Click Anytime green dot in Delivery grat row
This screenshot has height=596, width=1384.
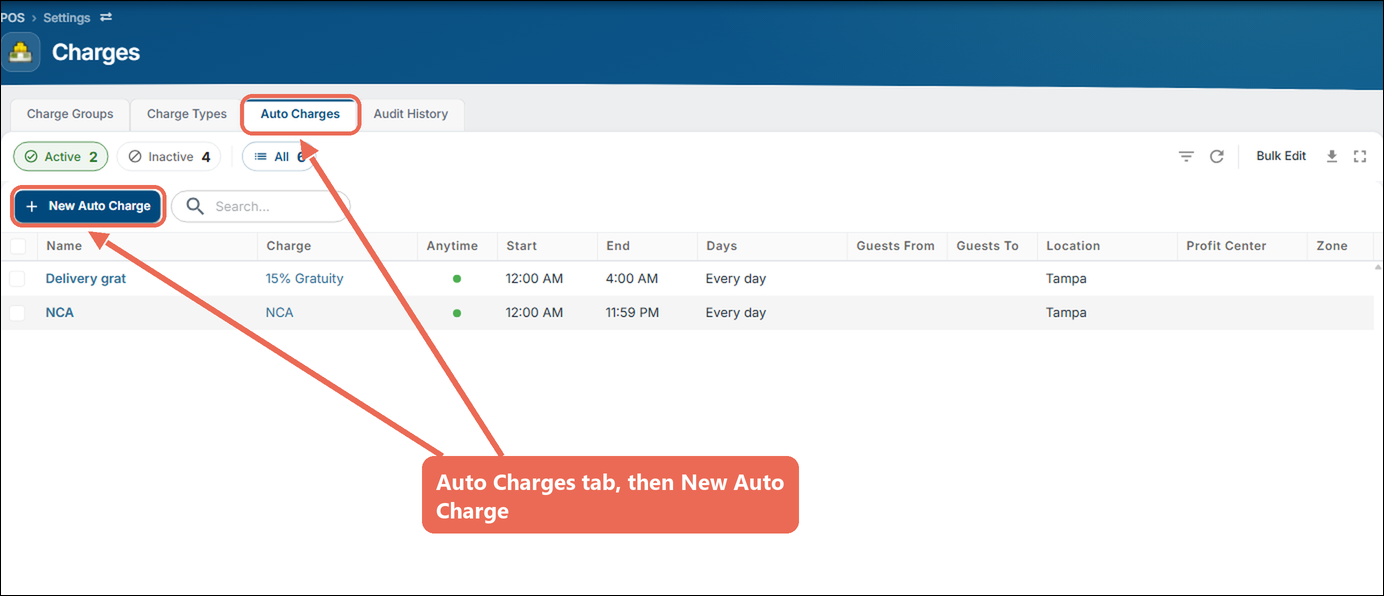(x=457, y=279)
